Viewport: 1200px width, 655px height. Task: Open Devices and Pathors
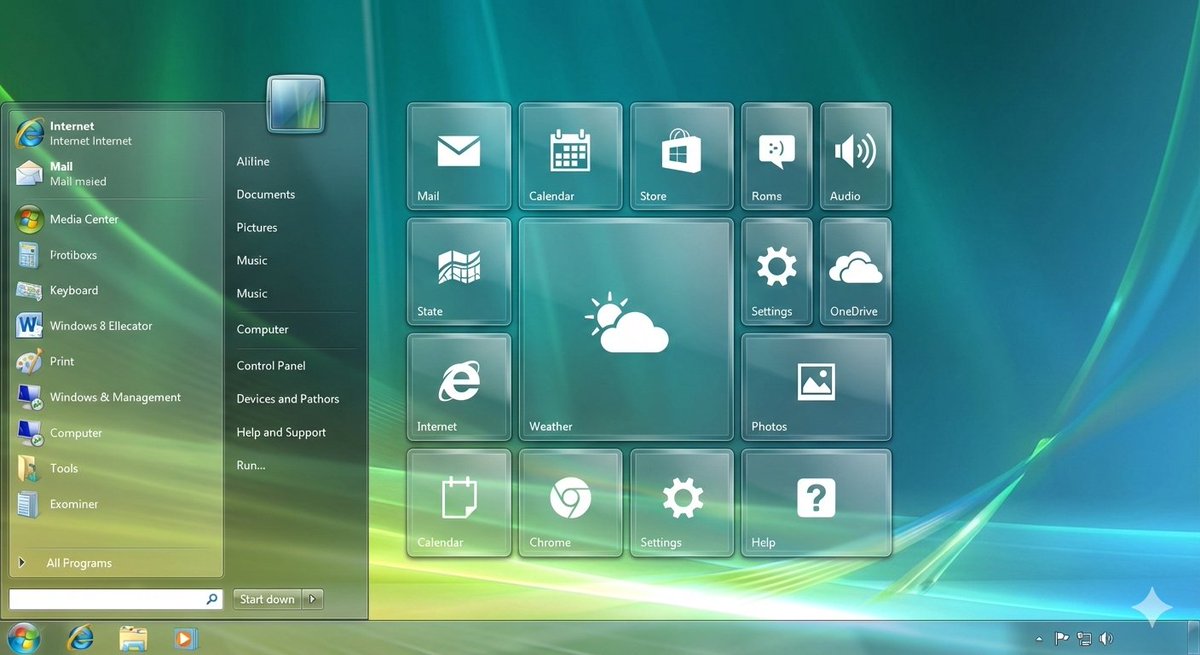pos(288,398)
